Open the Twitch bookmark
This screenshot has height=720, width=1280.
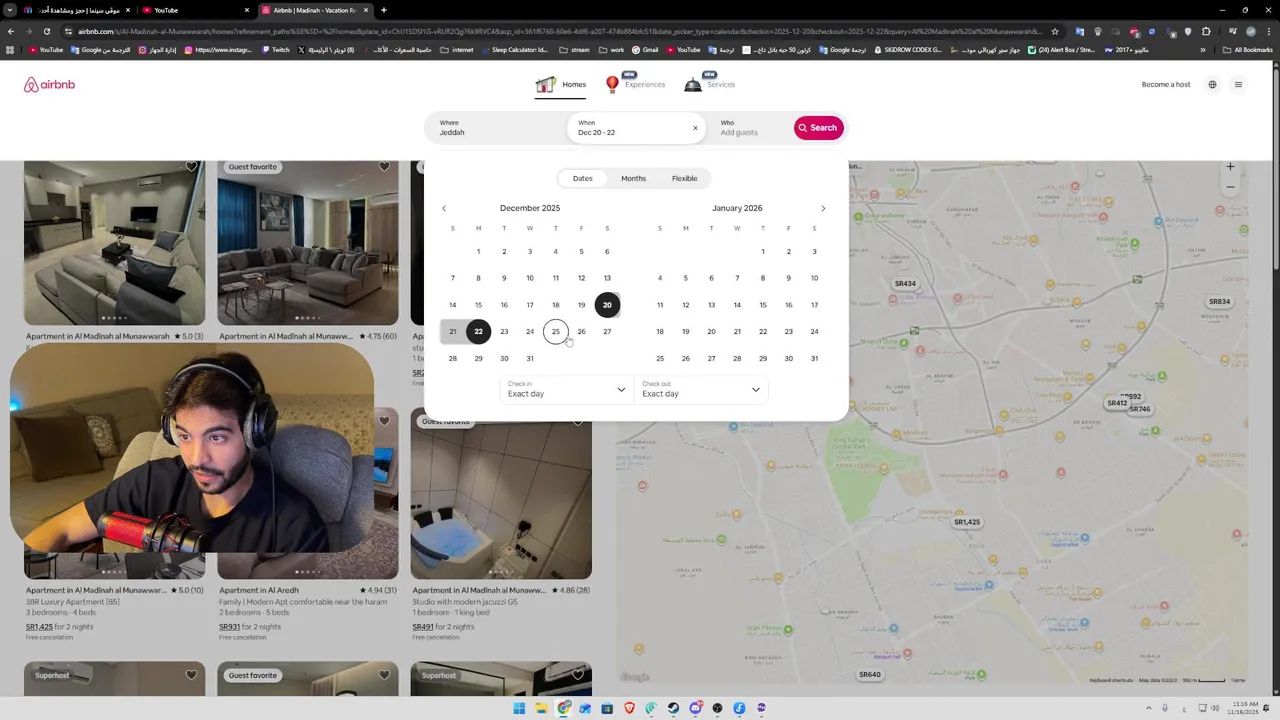pos(275,49)
